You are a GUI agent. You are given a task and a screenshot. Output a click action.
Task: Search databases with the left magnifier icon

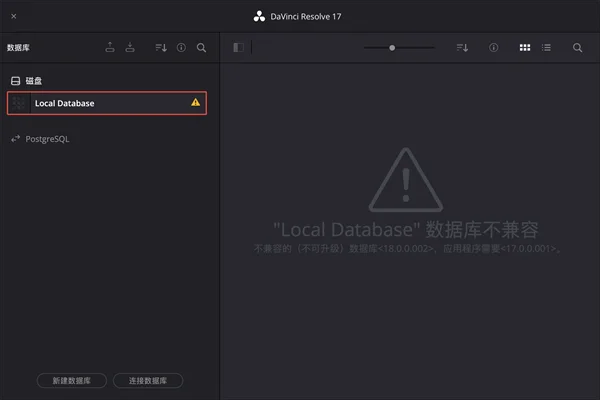click(x=201, y=47)
